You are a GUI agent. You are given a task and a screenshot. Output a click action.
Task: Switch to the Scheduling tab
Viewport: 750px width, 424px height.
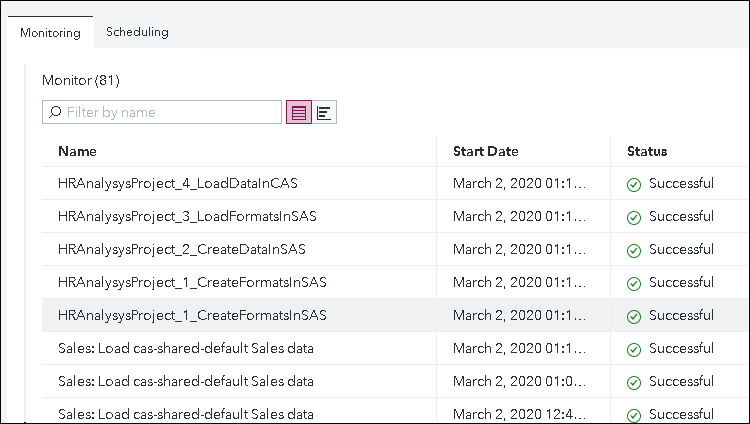click(x=137, y=32)
